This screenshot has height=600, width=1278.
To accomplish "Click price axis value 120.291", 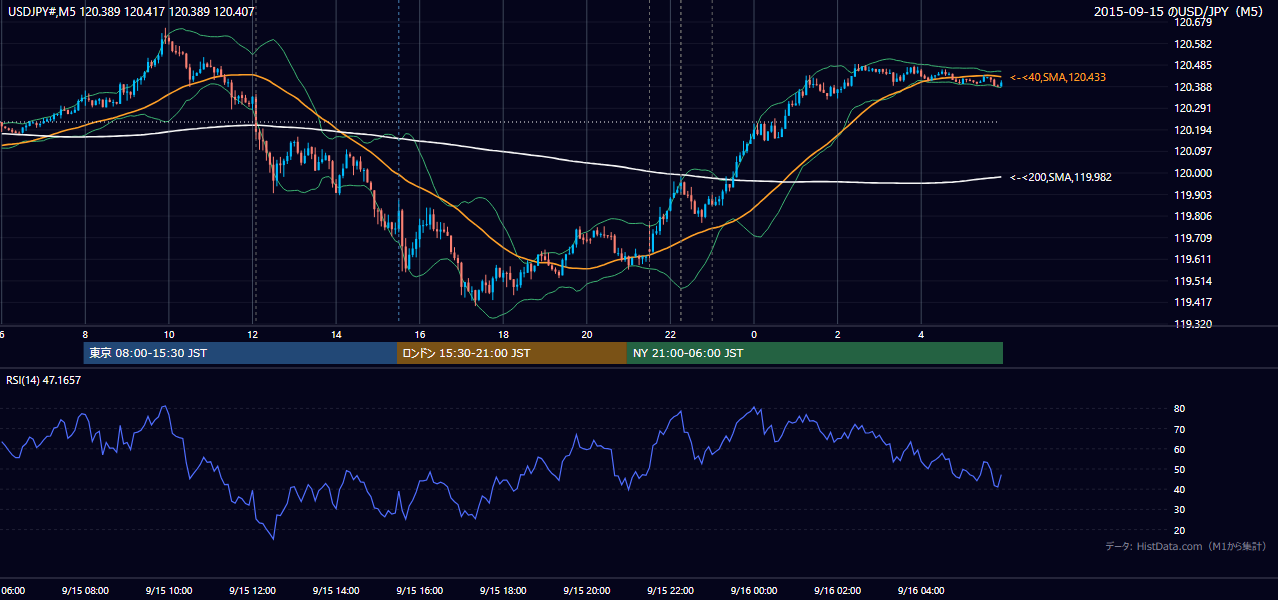I will pyautogui.click(x=1193, y=108).
